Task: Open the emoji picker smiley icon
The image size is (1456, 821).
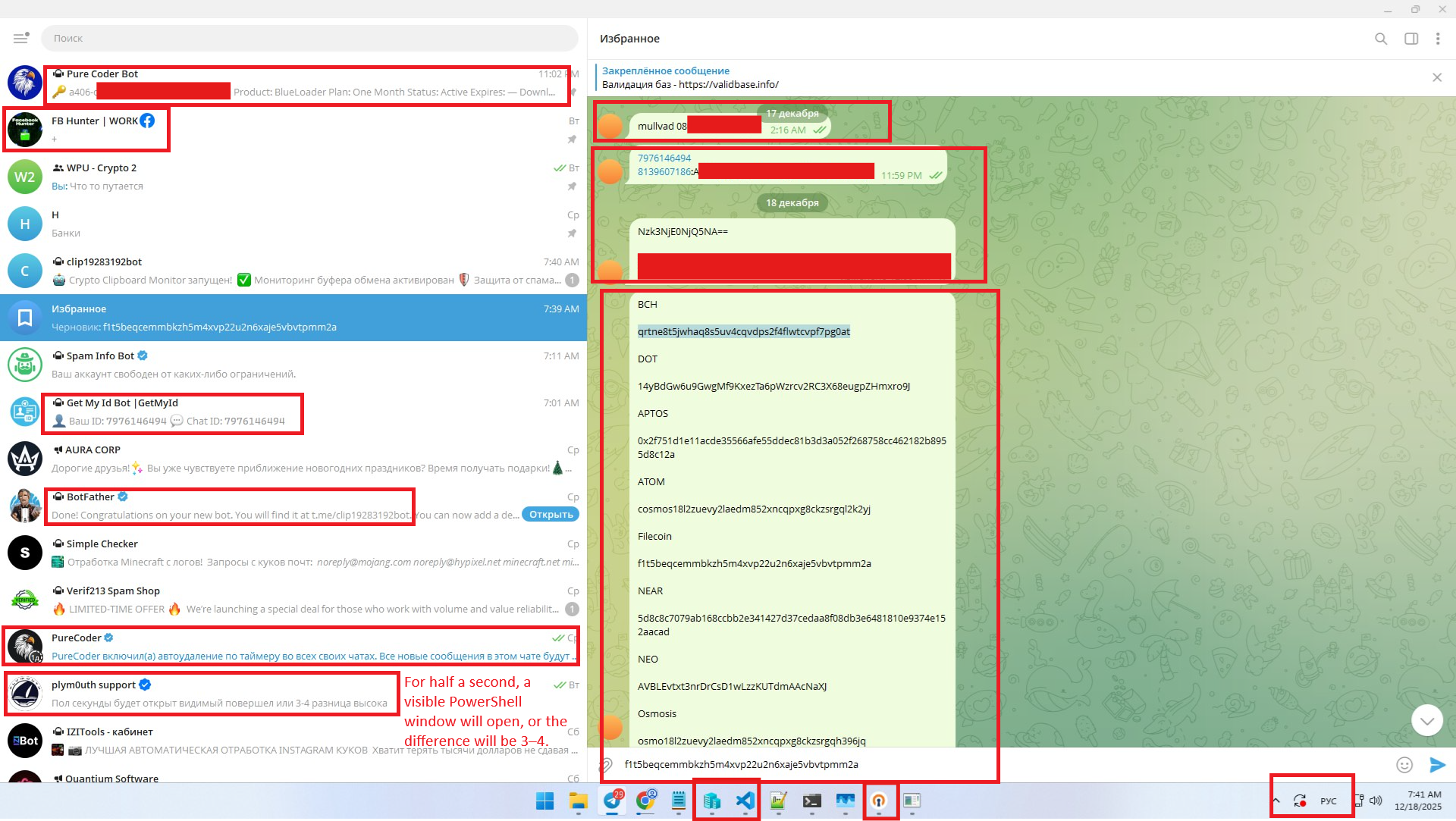Action: click(x=1404, y=765)
